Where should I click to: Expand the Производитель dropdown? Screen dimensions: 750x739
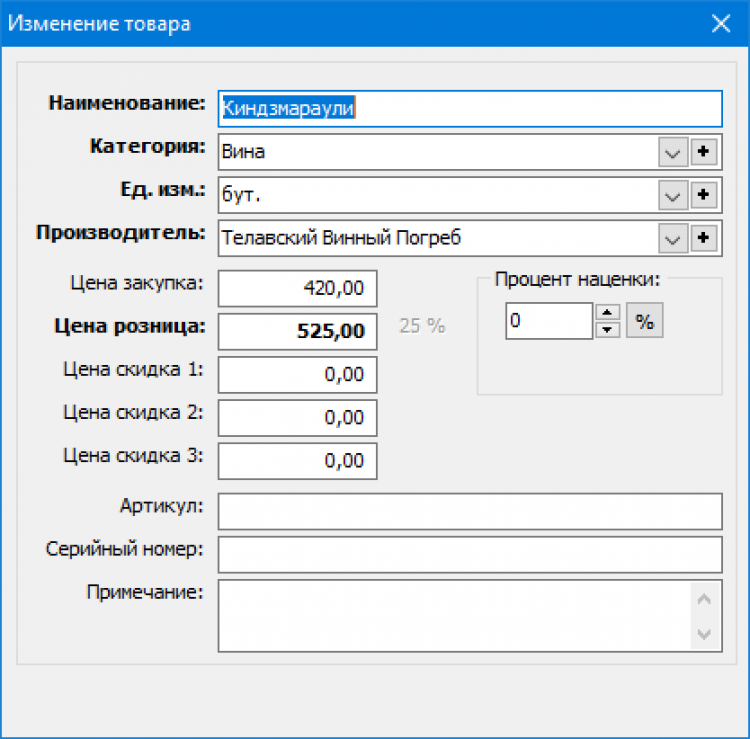673,238
